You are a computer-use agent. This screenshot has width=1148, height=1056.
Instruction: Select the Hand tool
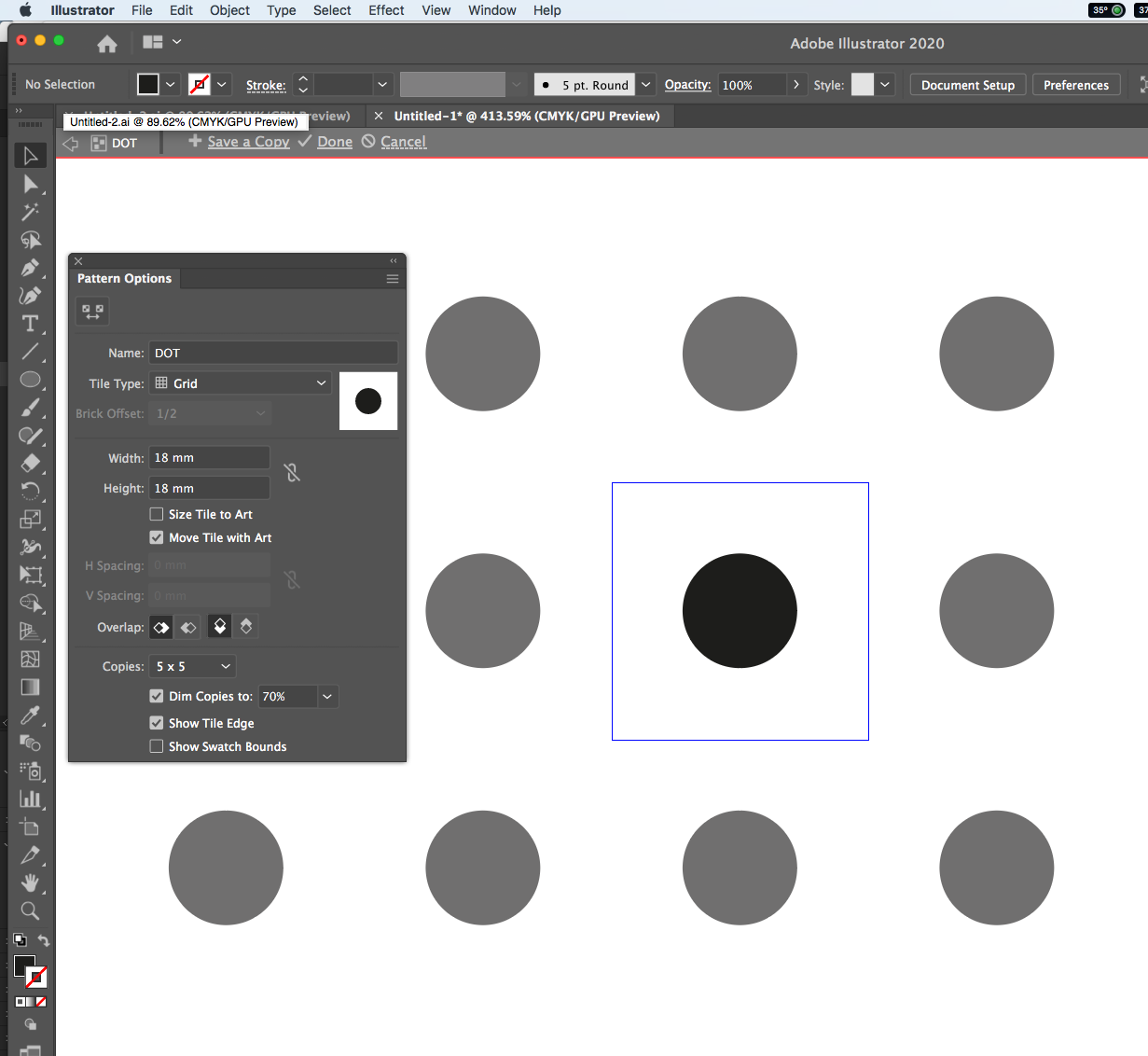[x=31, y=883]
